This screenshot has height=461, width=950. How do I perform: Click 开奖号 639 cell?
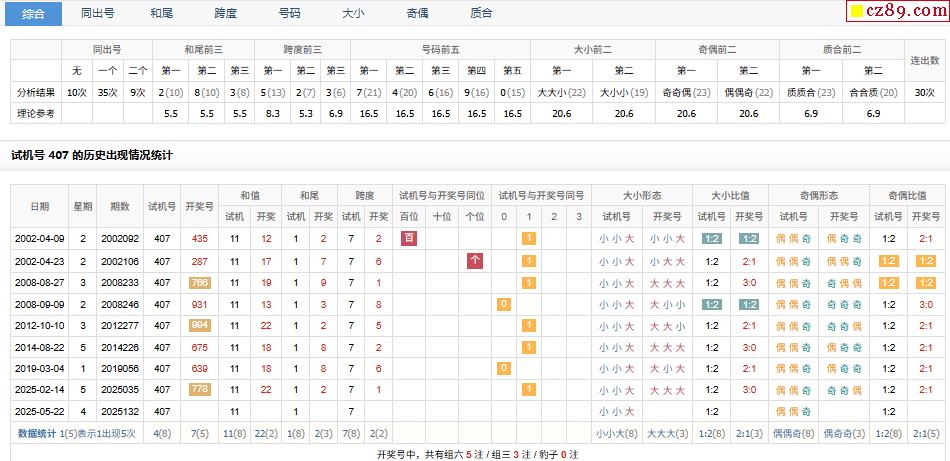pos(200,369)
